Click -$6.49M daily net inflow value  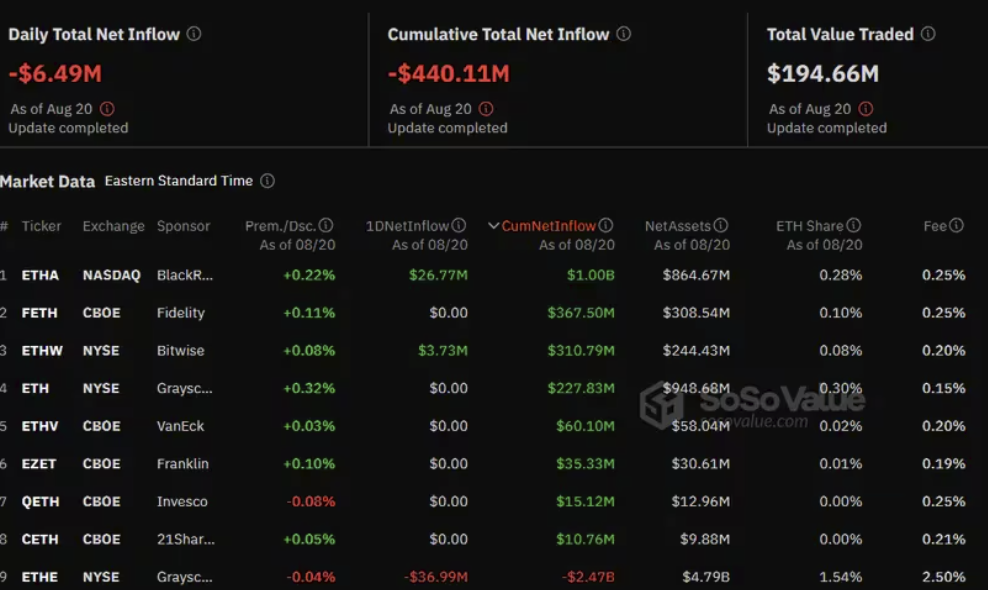tap(55, 74)
